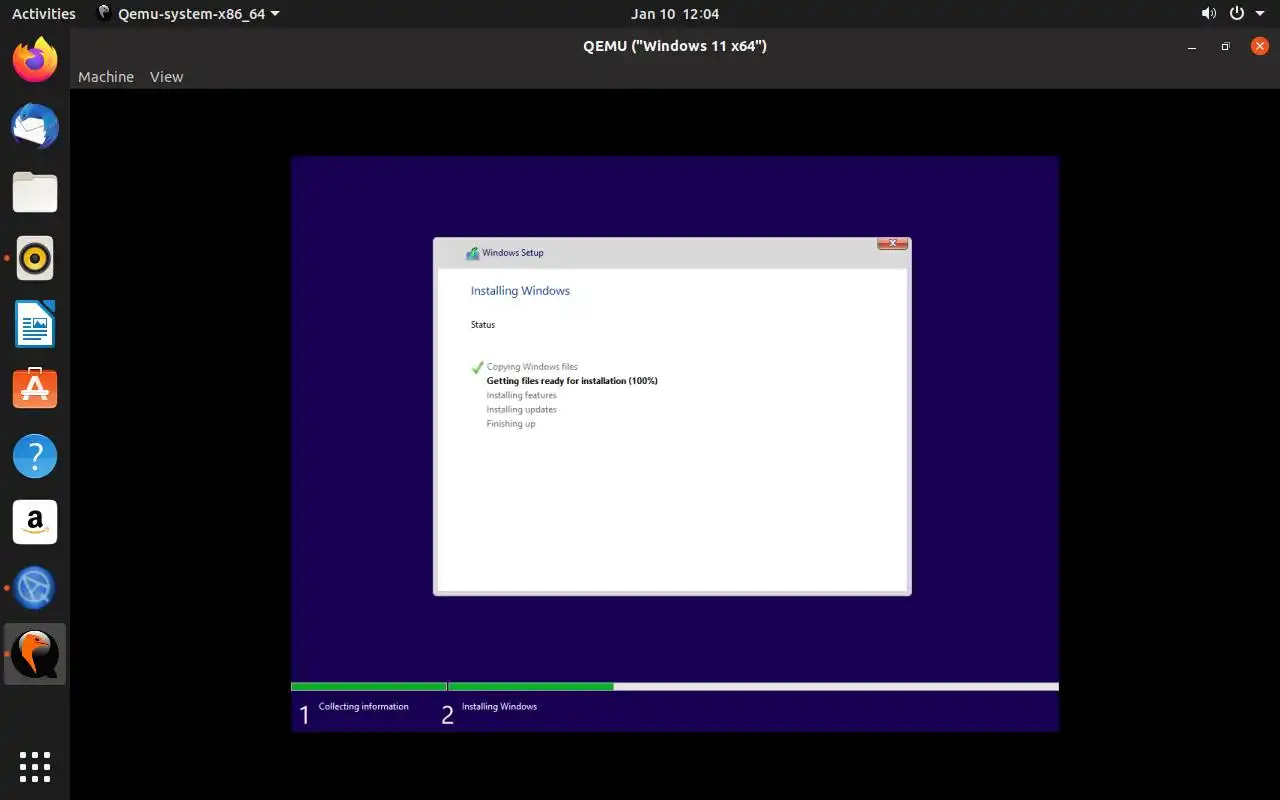The height and width of the screenshot is (800, 1280).
Task: Click step 2 Installing Windows label
Action: click(499, 707)
